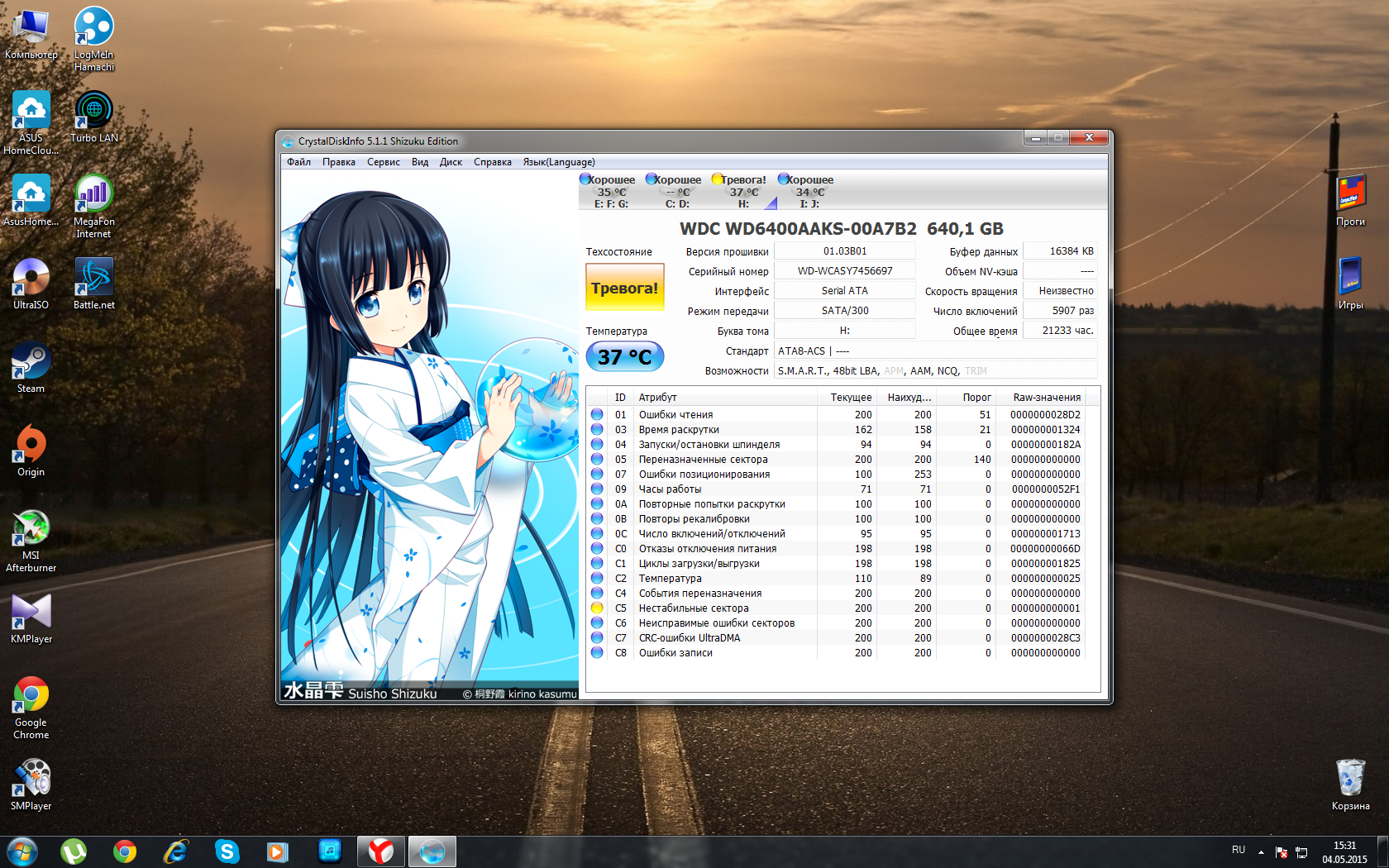Select the C: D: disk tab
1389x868 pixels.
[x=676, y=191]
